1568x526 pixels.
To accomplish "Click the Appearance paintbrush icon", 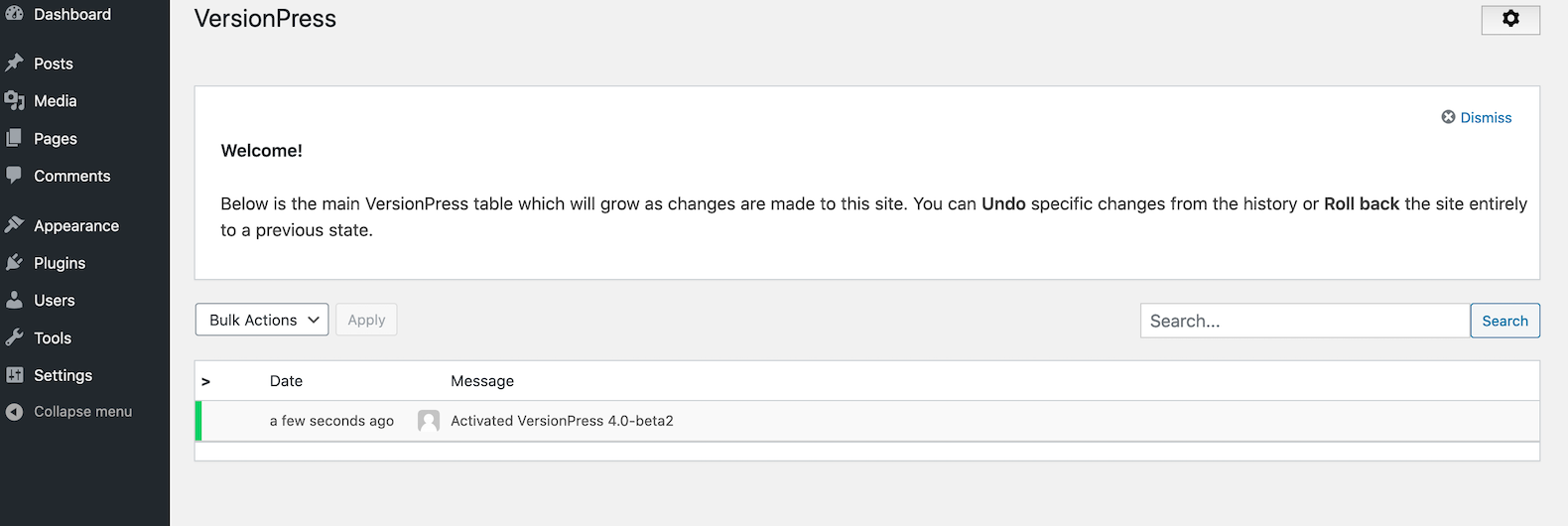I will pos(14,225).
